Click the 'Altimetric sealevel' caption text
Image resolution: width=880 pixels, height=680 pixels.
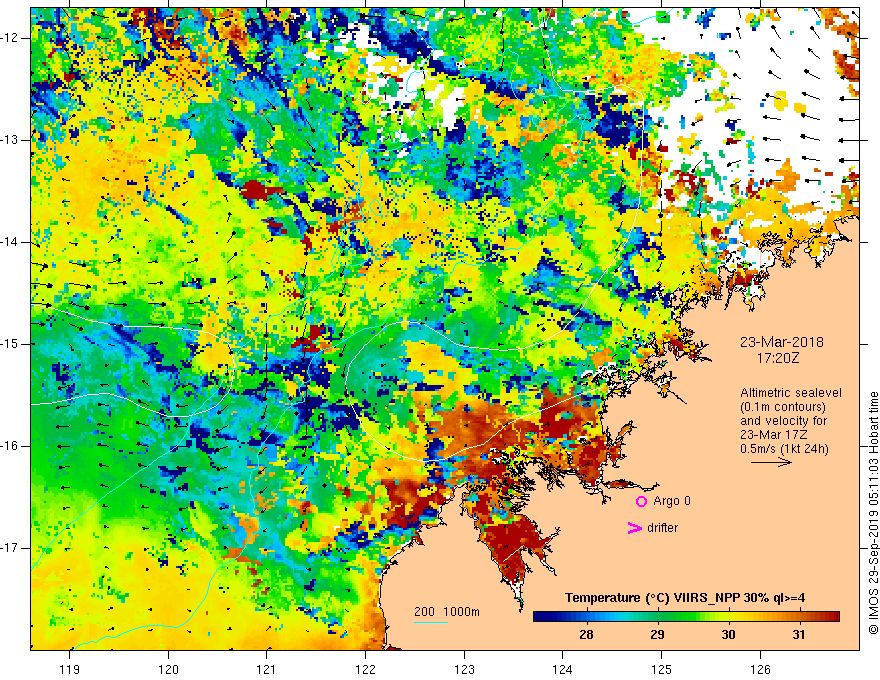coord(791,393)
